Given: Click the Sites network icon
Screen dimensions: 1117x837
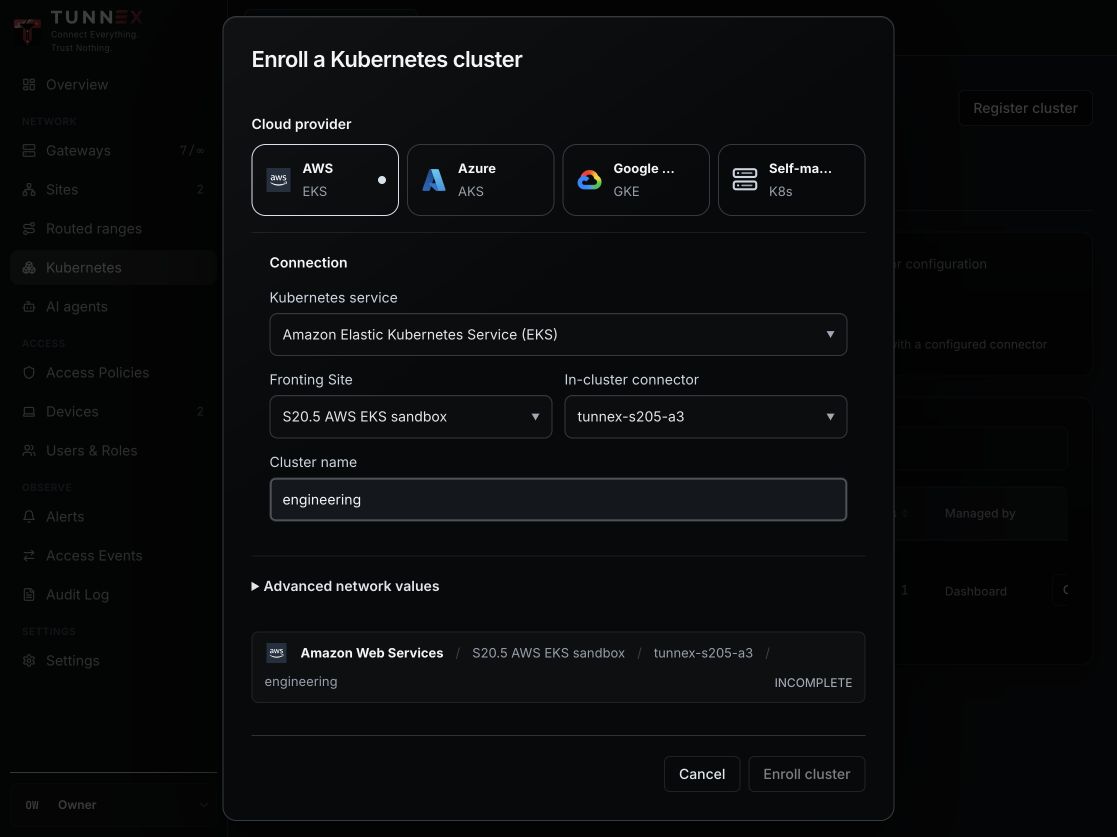Looking at the screenshot, I should click(x=29, y=189).
